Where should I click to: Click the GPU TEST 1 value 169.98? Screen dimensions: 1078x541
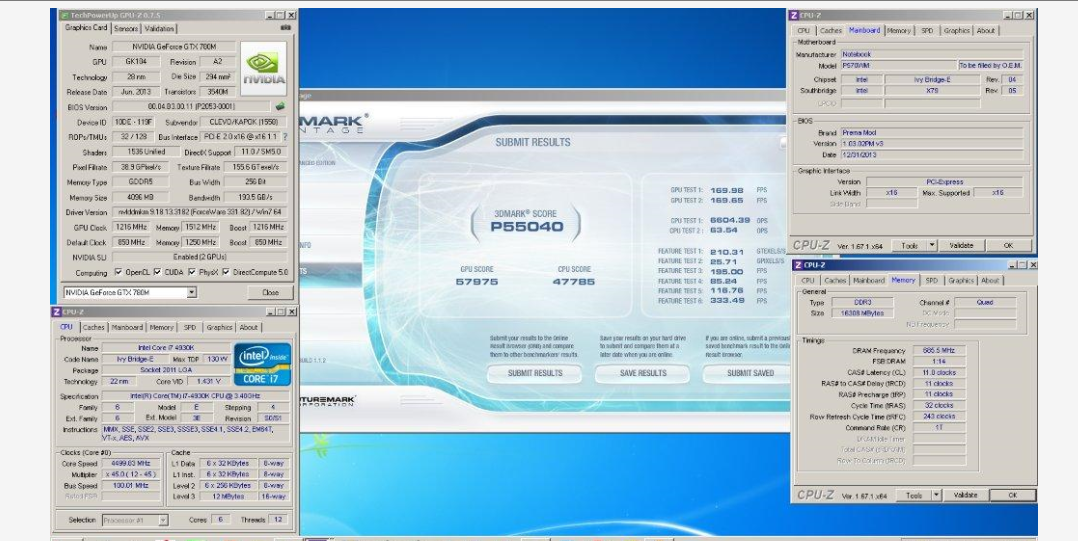726,190
